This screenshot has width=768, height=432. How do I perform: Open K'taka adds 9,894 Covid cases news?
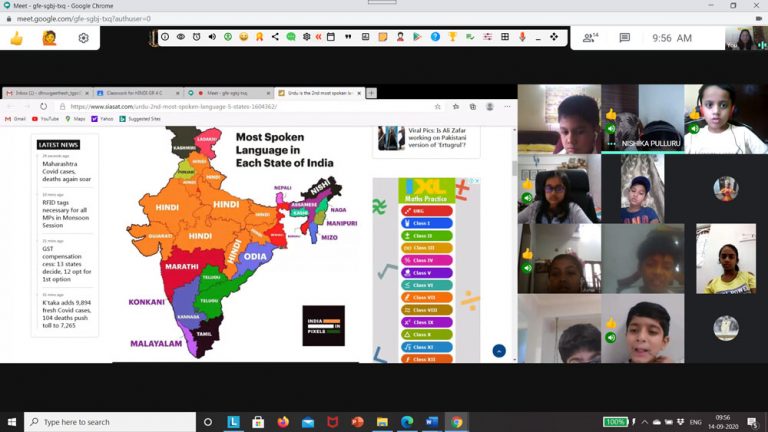coord(67,314)
